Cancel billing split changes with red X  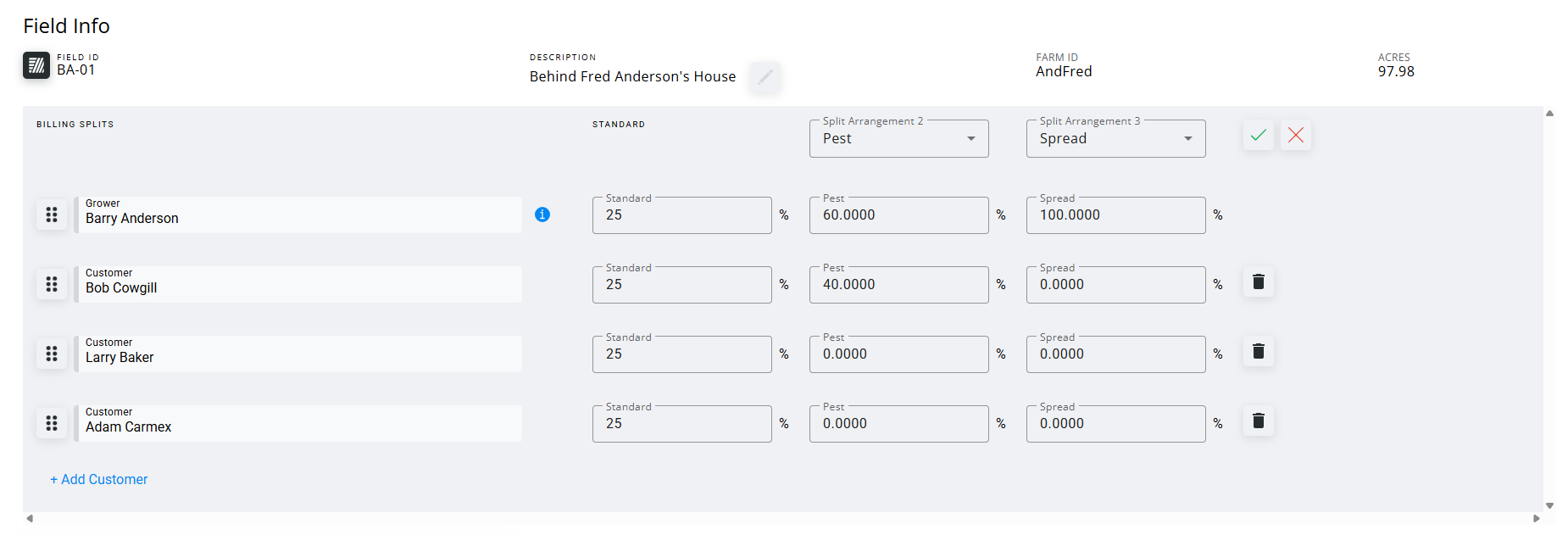point(1295,135)
